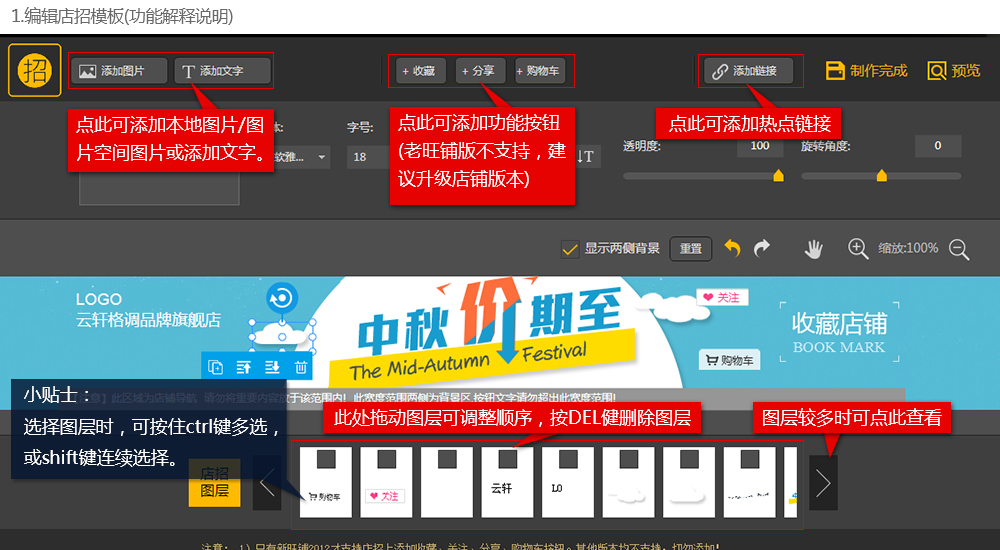This screenshot has width=1000, height=550.
Task: Click the right arrow to view more layers
Action: (823, 482)
